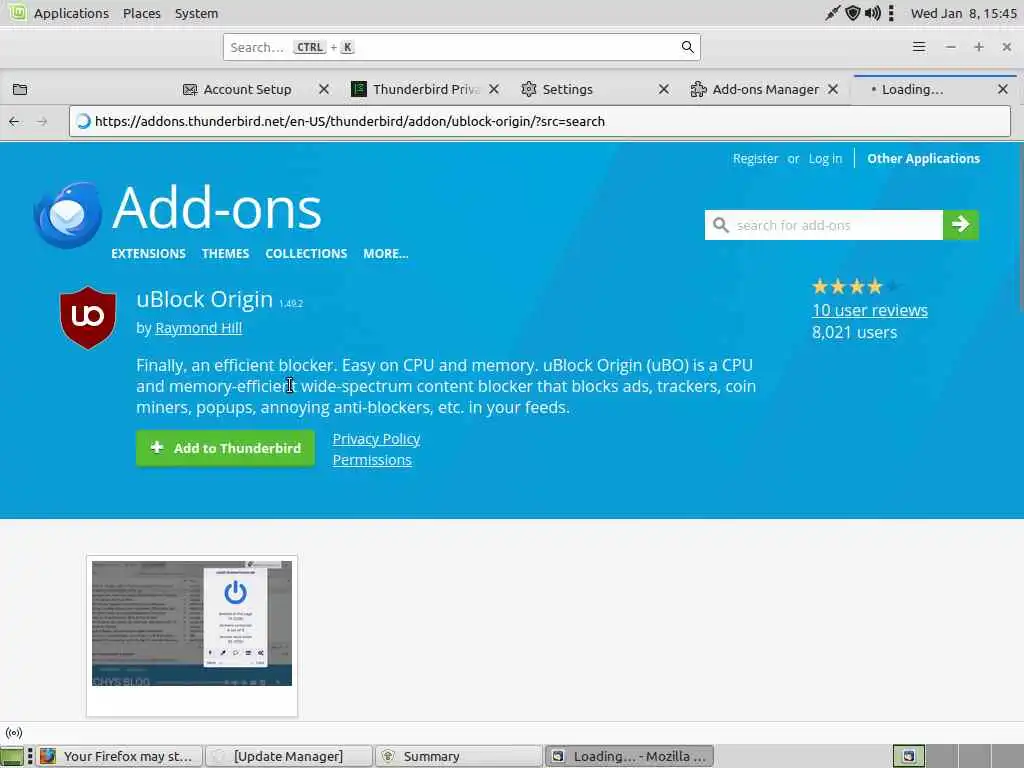
Task: Switch to Summary taskbar window
Action: [x=458, y=756]
